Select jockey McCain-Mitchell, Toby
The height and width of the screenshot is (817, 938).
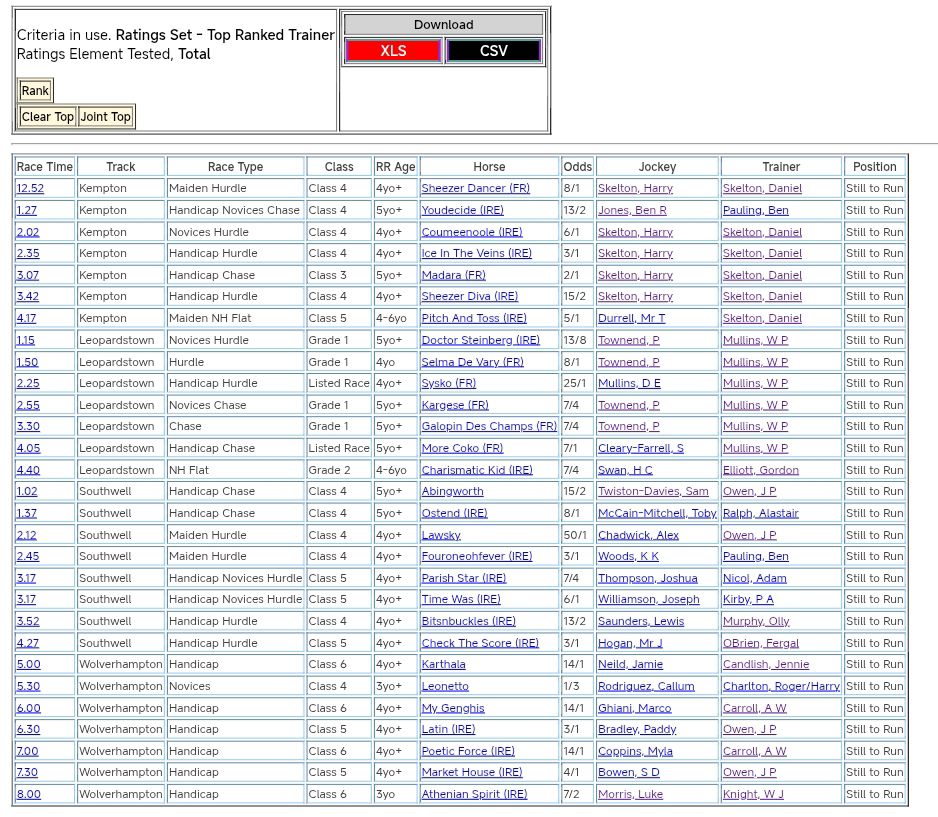(x=657, y=513)
